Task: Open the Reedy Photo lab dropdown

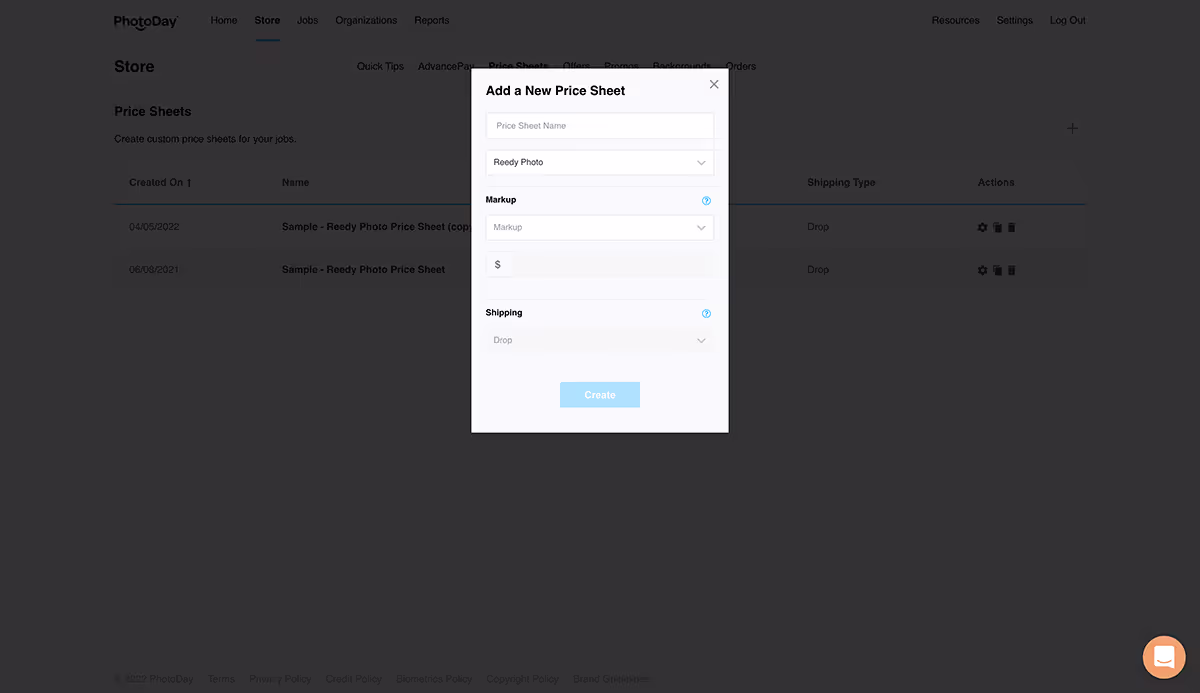Action: pos(600,162)
